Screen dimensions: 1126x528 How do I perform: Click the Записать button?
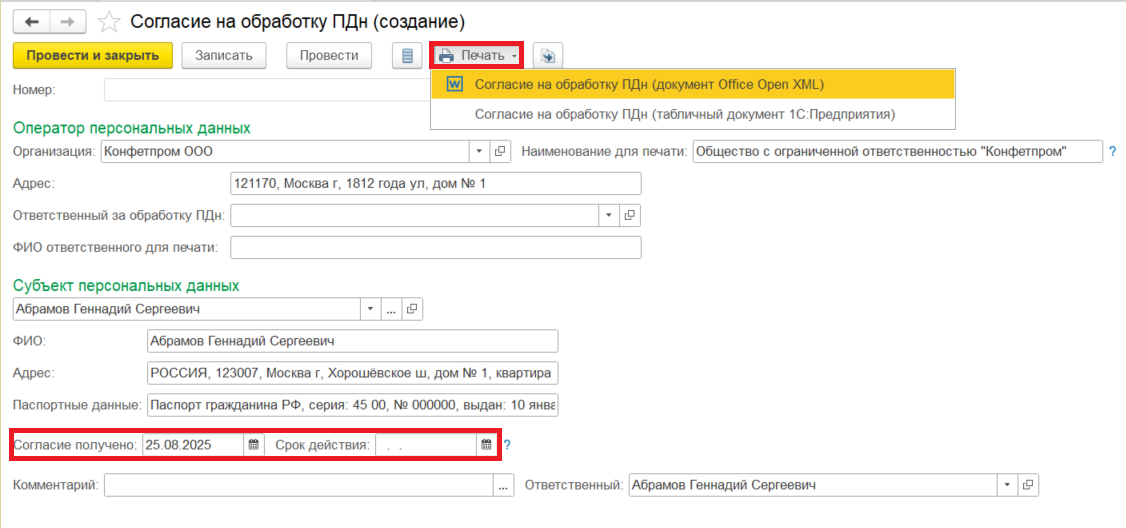point(224,56)
